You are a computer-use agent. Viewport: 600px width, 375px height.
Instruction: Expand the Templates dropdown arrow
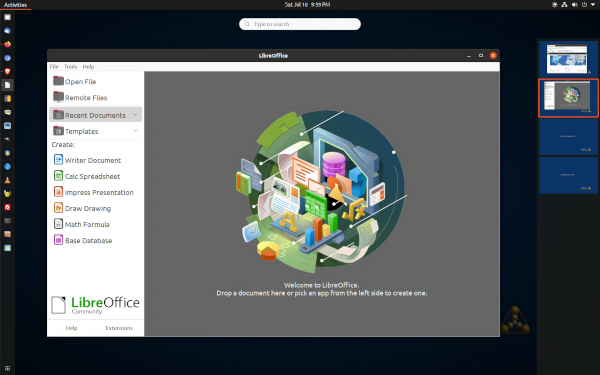click(135, 131)
